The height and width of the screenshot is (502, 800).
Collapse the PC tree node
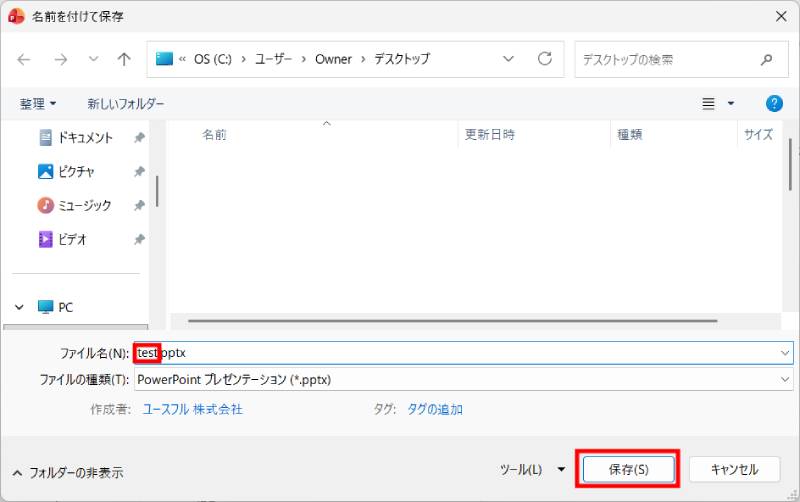pos(19,307)
